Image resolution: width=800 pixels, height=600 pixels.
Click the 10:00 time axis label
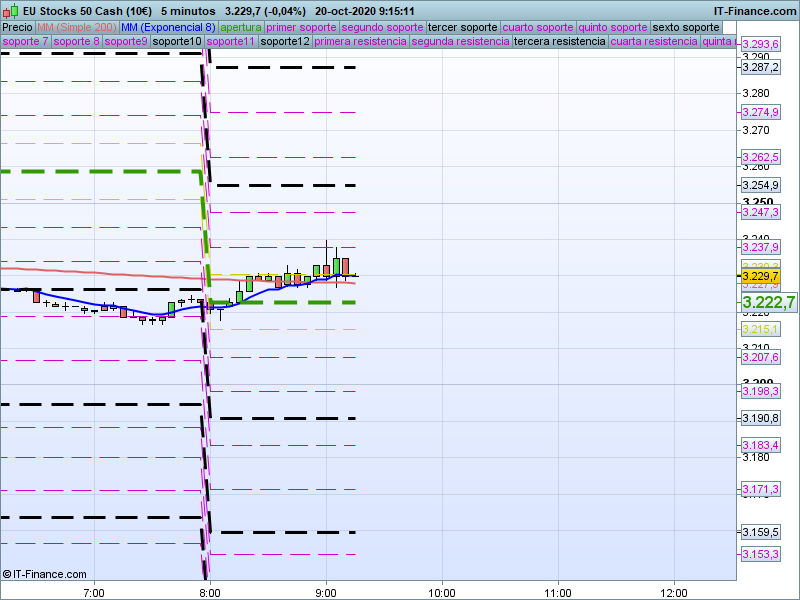click(442, 593)
